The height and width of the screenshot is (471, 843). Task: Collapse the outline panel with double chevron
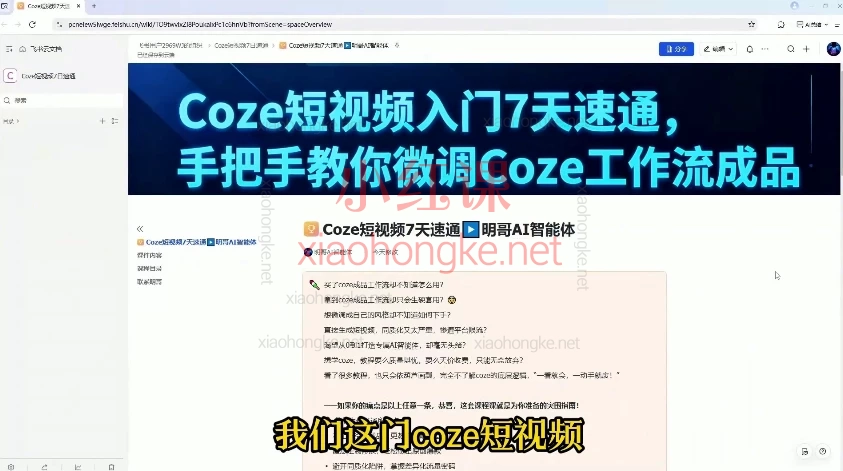click(140, 229)
